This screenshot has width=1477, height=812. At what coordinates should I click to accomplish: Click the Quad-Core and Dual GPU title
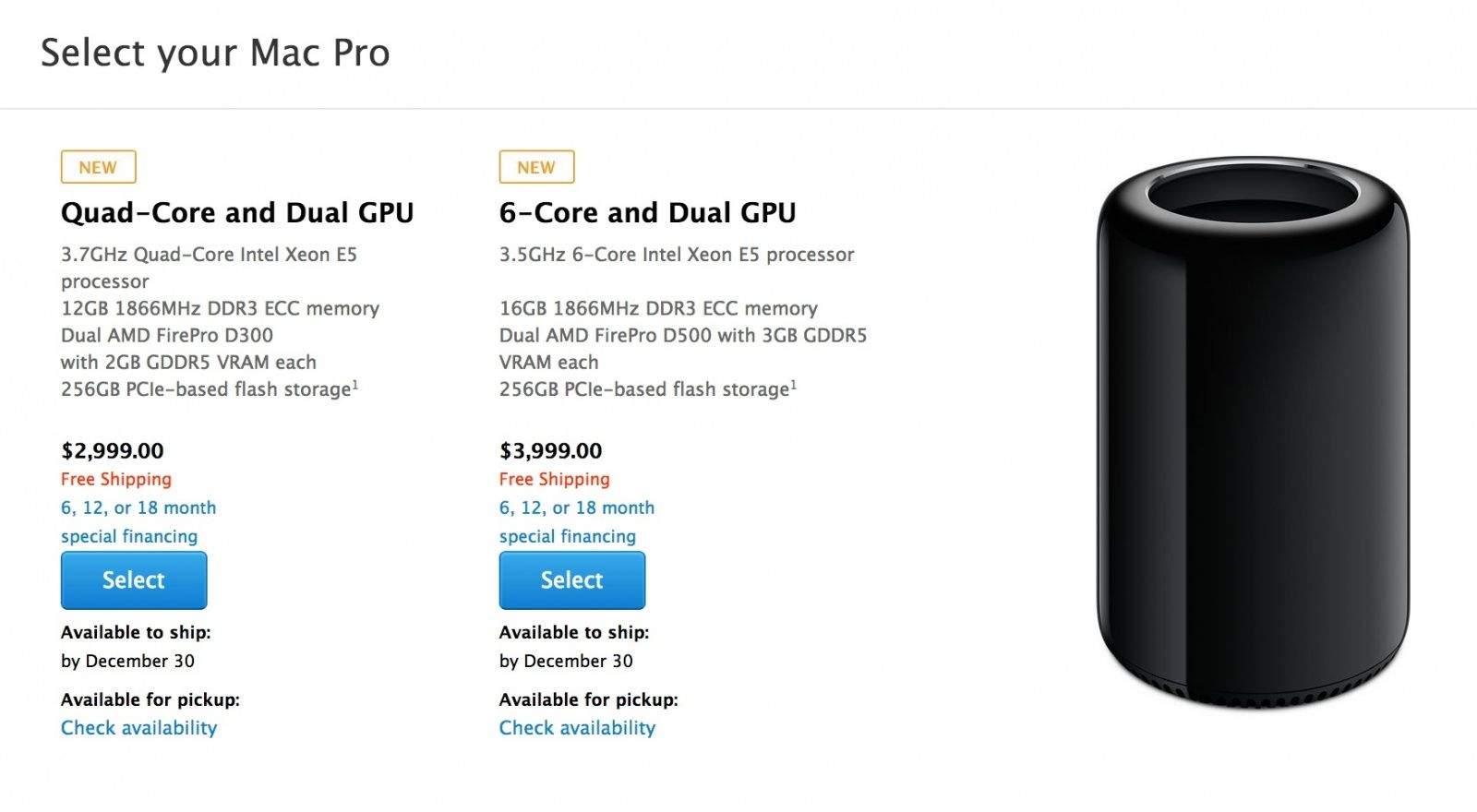click(237, 213)
